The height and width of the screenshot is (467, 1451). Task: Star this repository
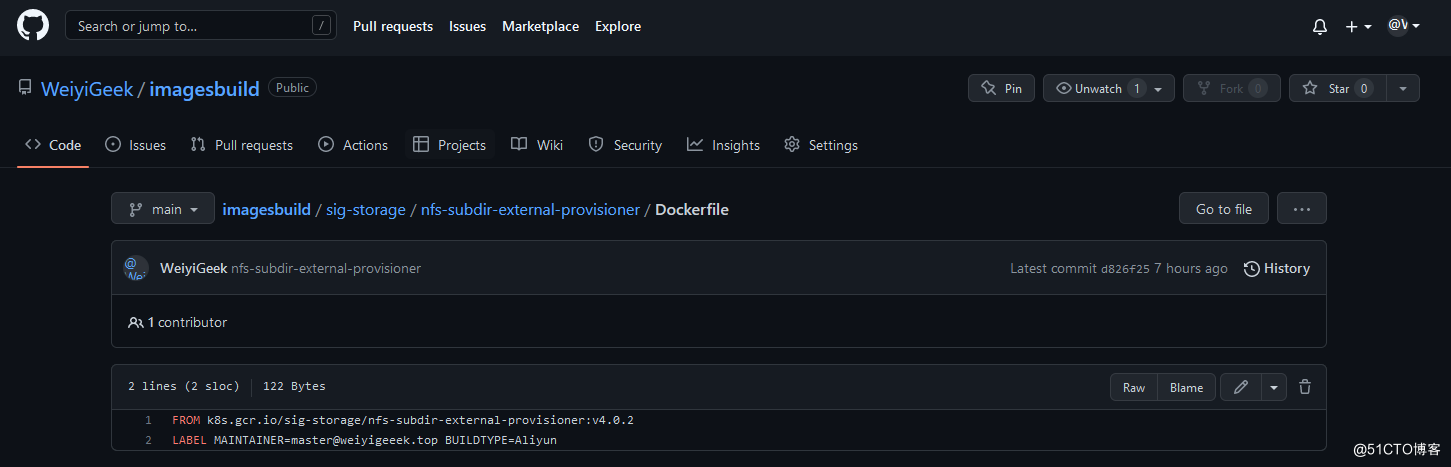[1338, 88]
